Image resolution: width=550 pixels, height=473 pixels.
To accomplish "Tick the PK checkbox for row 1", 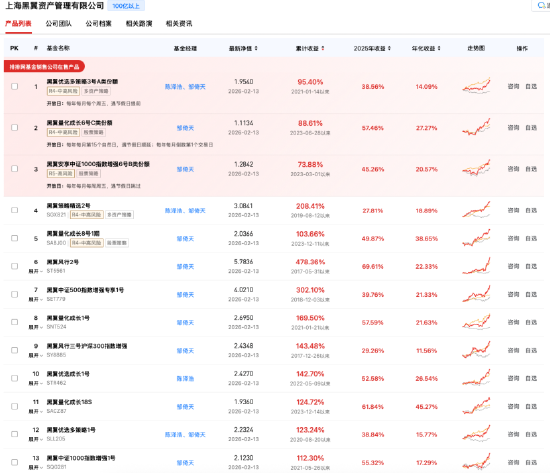I will click(x=14, y=86).
